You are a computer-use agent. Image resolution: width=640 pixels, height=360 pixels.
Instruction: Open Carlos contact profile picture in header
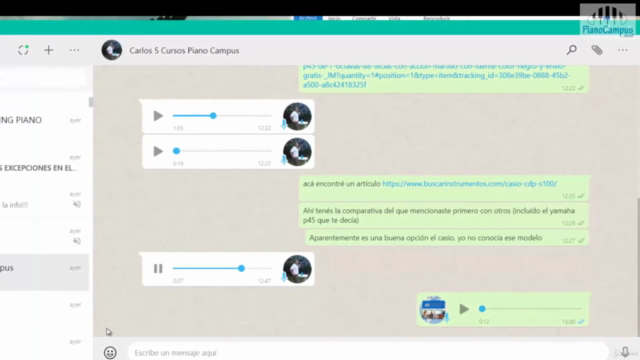111,50
